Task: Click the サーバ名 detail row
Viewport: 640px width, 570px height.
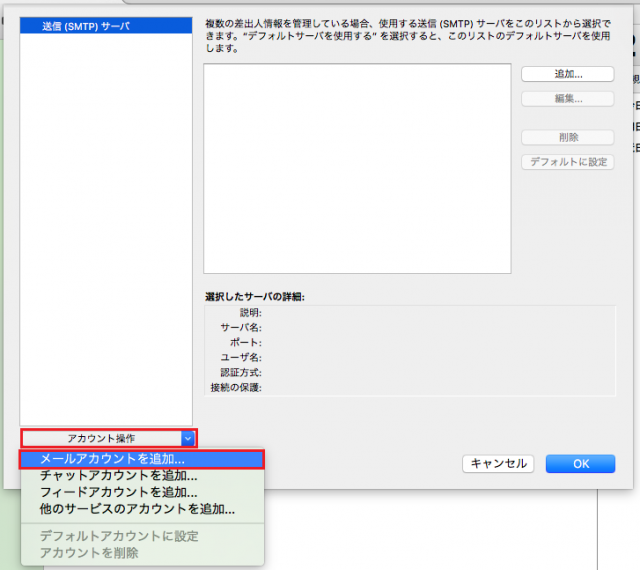Action: click(241, 328)
